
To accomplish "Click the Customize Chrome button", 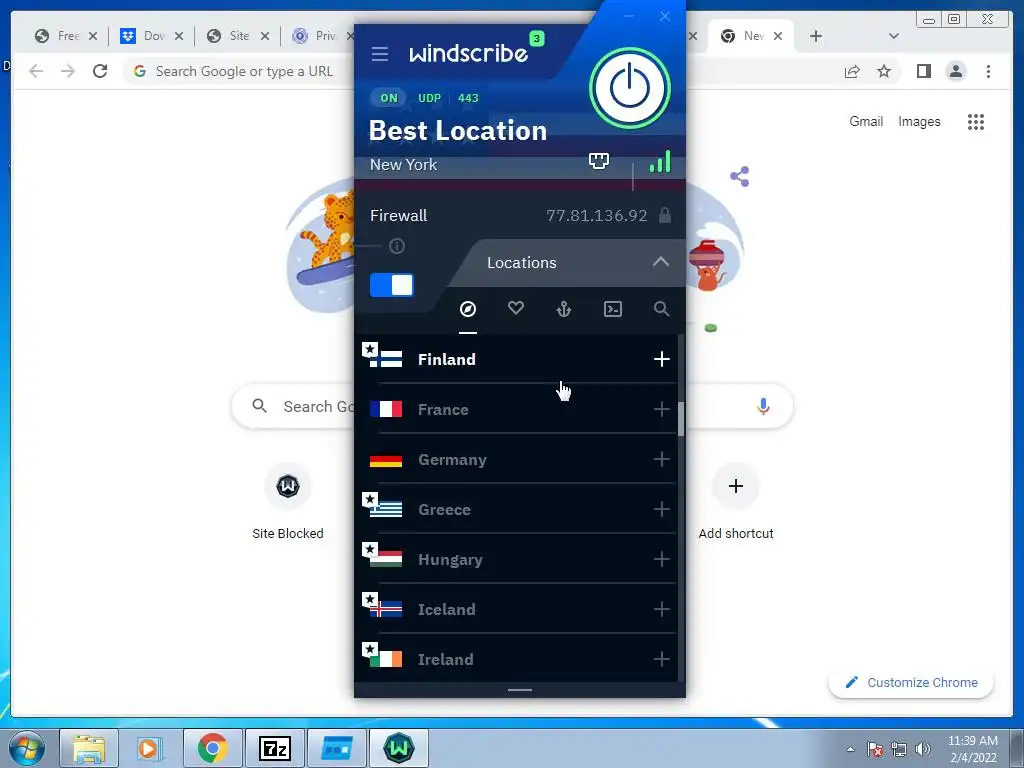I will point(911,682).
